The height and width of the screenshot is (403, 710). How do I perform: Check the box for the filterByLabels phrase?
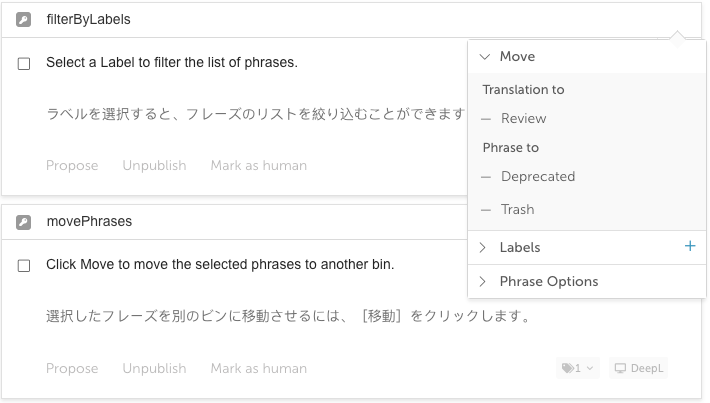[24, 63]
